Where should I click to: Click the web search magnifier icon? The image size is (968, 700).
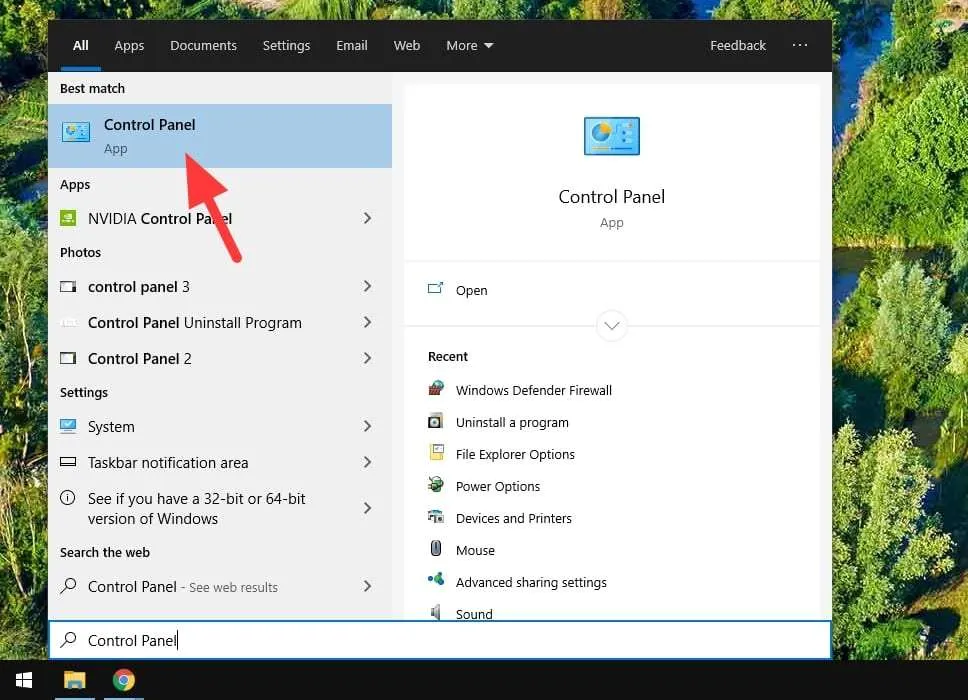coord(69,585)
